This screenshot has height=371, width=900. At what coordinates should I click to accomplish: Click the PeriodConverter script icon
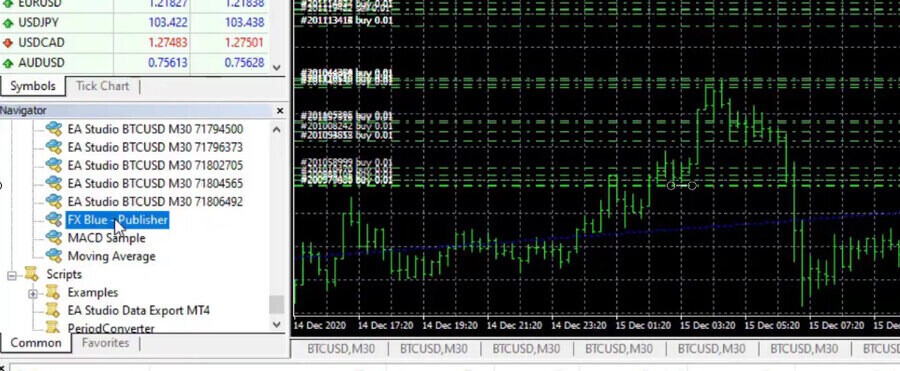click(53, 327)
